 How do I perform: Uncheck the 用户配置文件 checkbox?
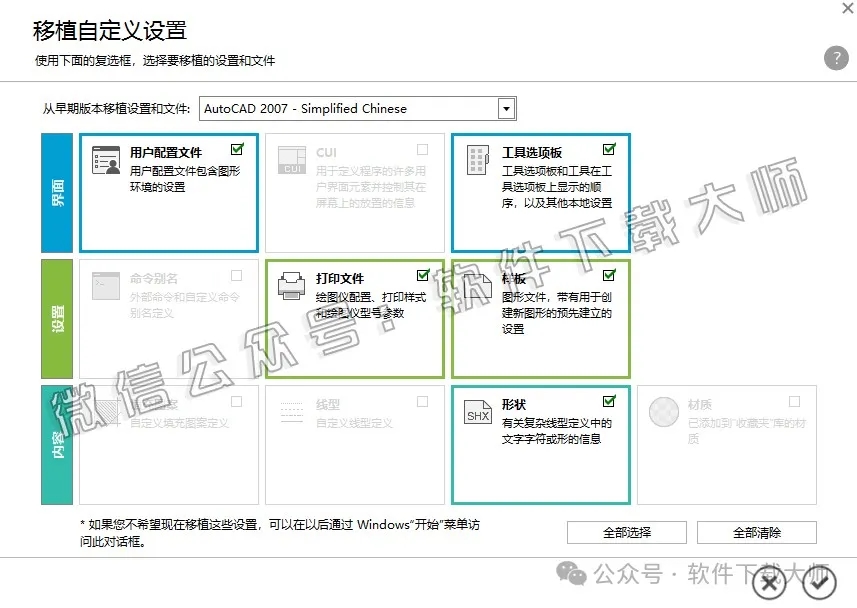(237, 147)
